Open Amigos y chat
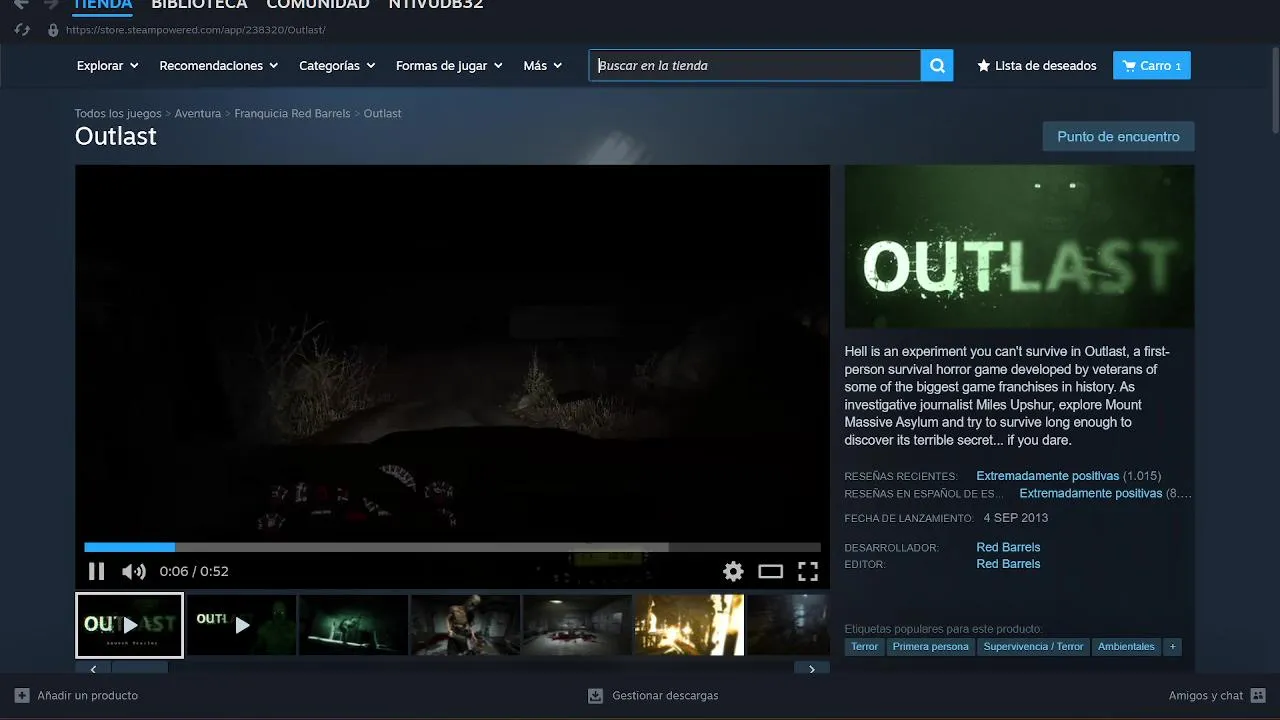This screenshot has height=720, width=1280. click(x=1217, y=695)
